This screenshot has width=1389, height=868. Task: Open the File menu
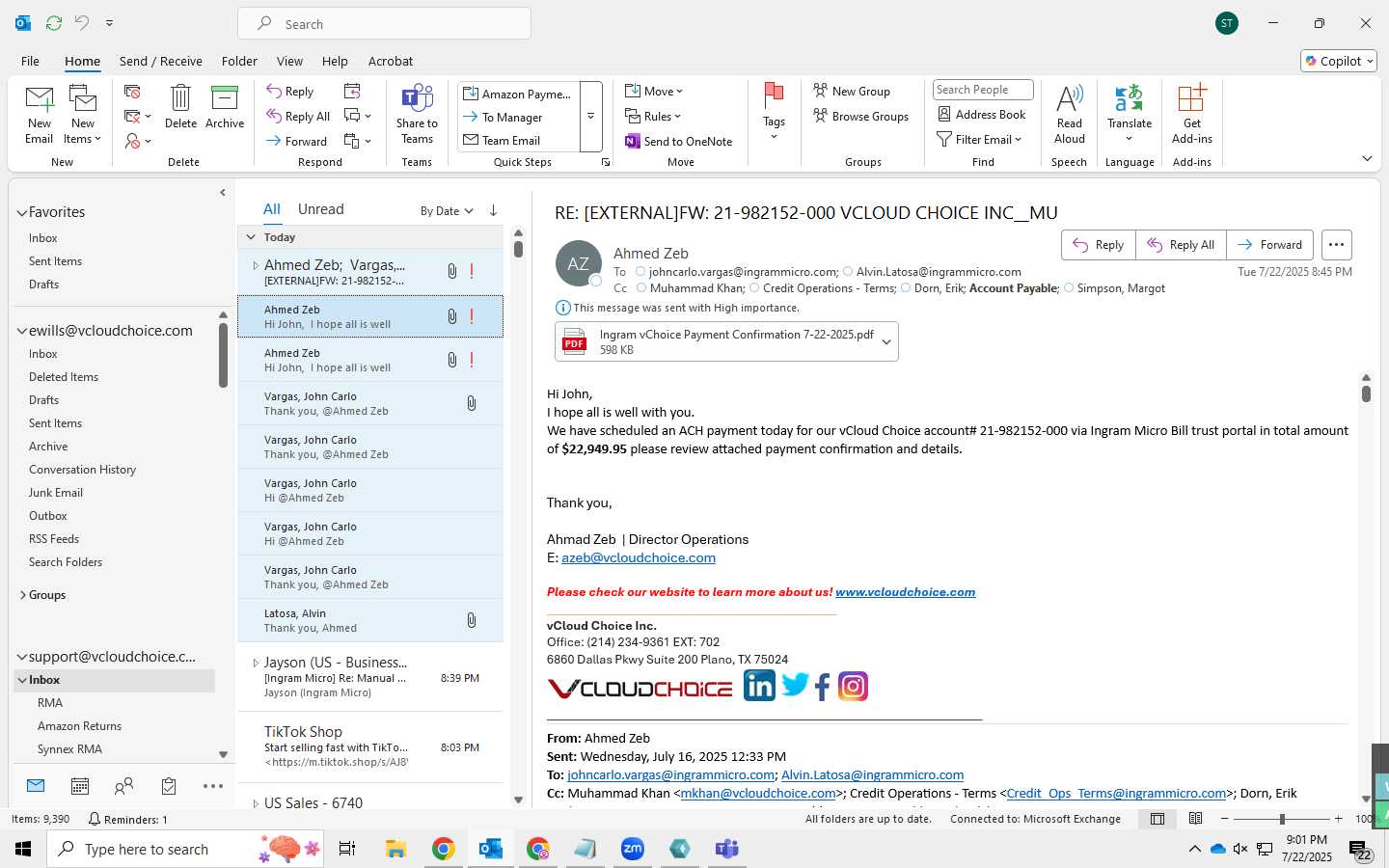(30, 61)
